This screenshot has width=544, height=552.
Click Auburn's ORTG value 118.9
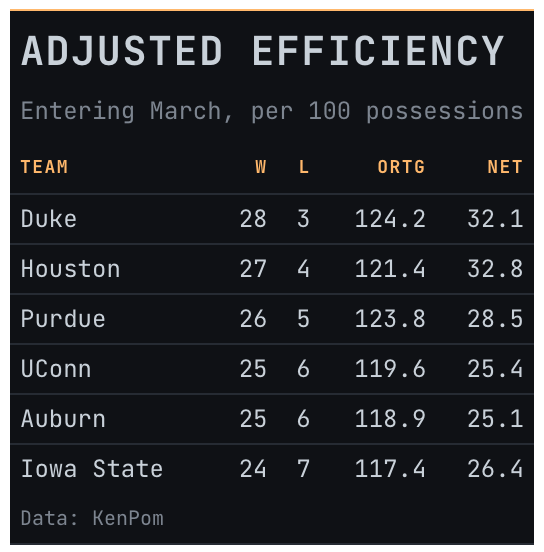[390, 419]
